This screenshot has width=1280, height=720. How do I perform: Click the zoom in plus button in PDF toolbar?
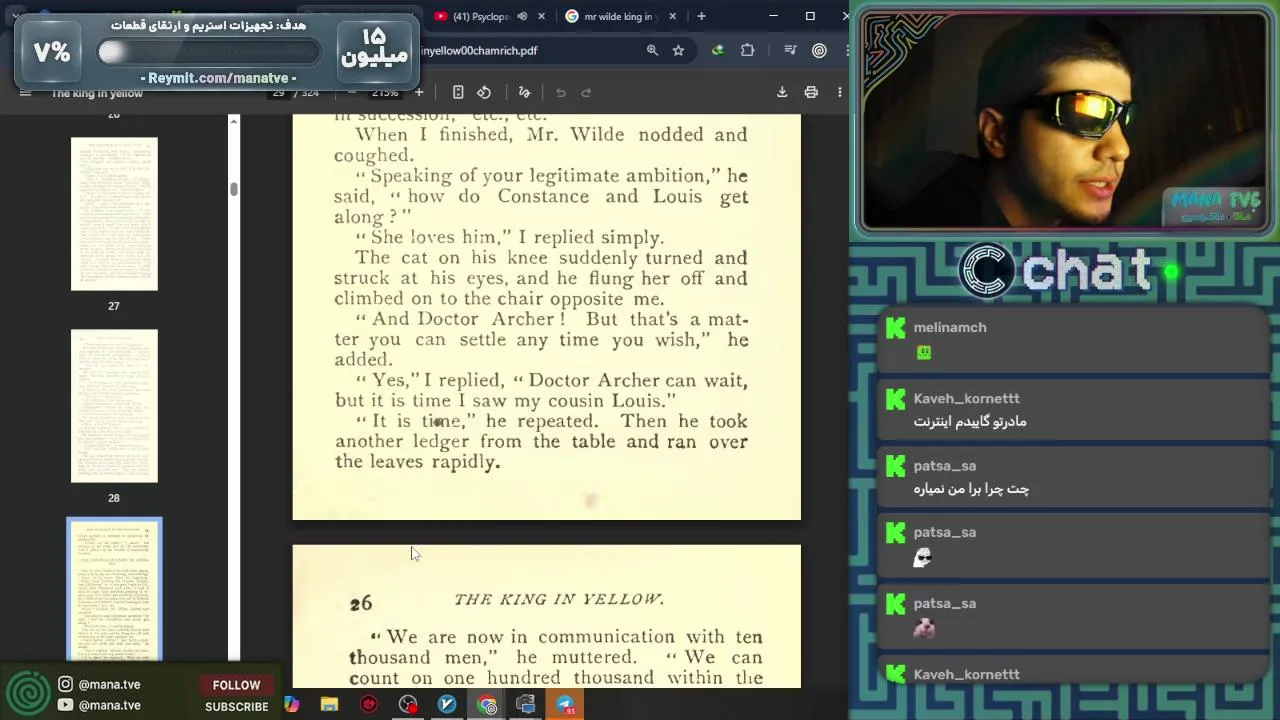pos(419,92)
